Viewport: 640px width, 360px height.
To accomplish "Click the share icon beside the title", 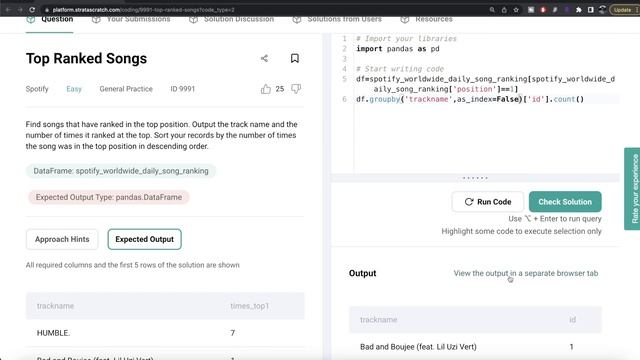I will (264, 58).
